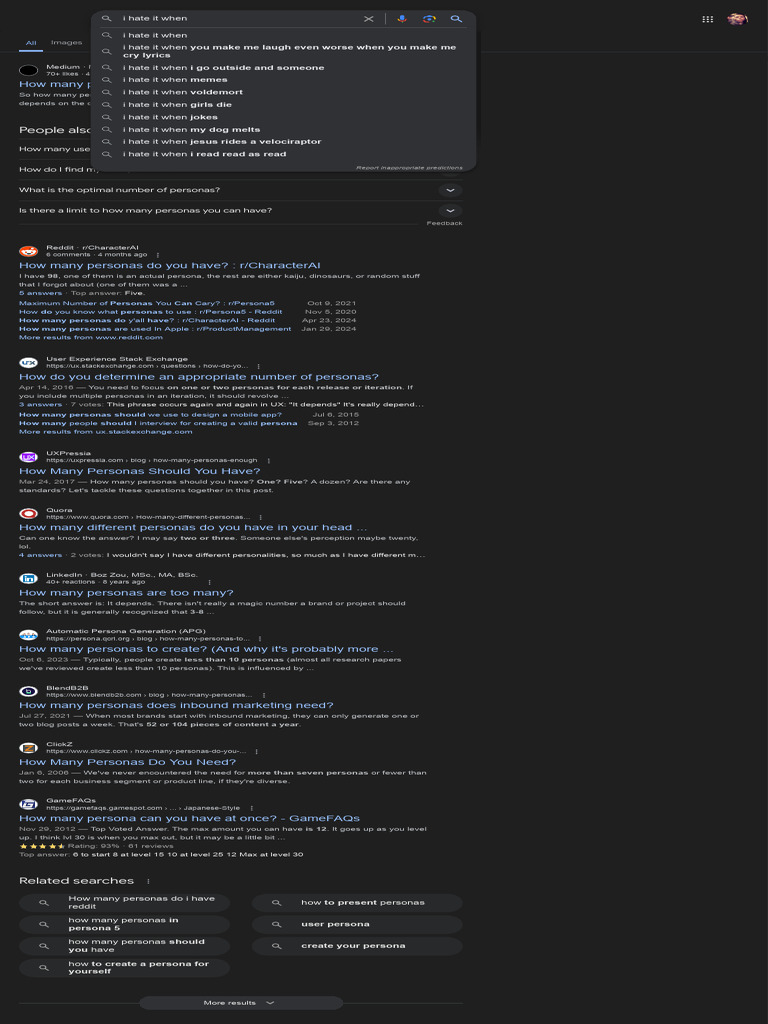Click the UXPressia site favicon

(x=29, y=457)
